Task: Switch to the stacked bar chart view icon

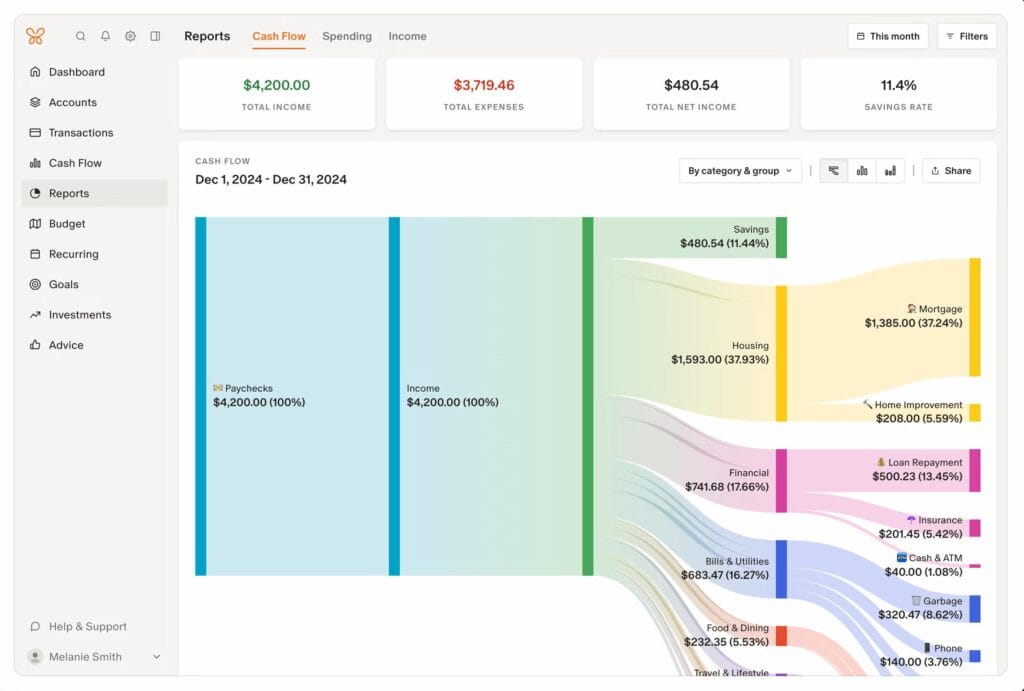Action: 889,170
